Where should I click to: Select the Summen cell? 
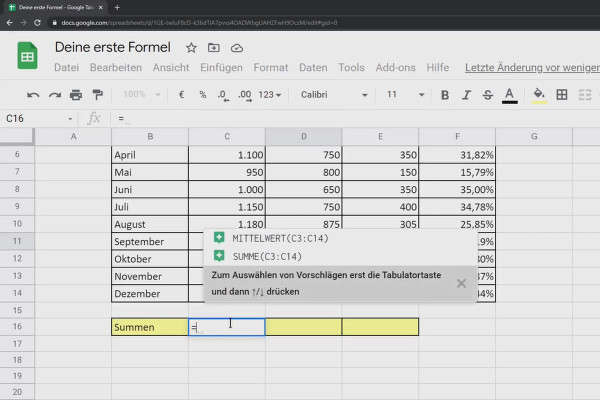pos(150,327)
